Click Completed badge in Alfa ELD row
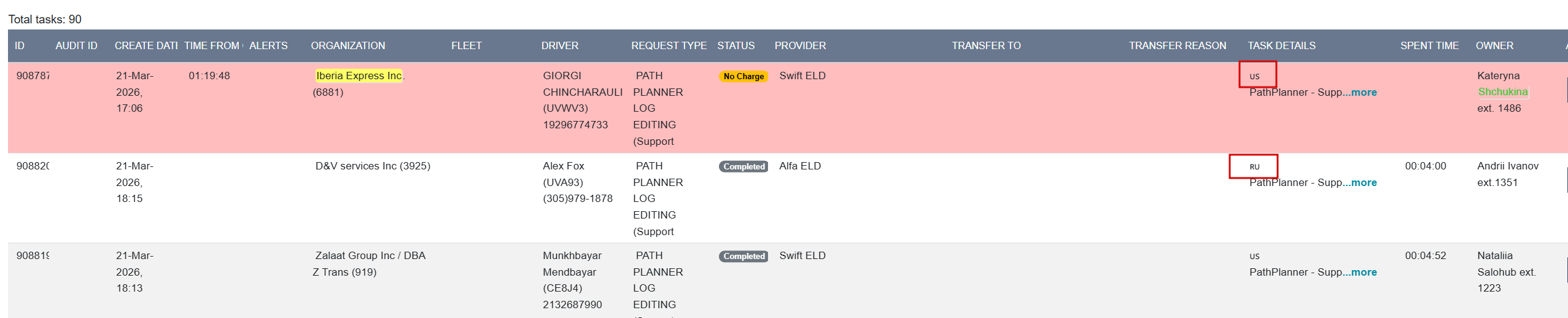 [x=743, y=166]
